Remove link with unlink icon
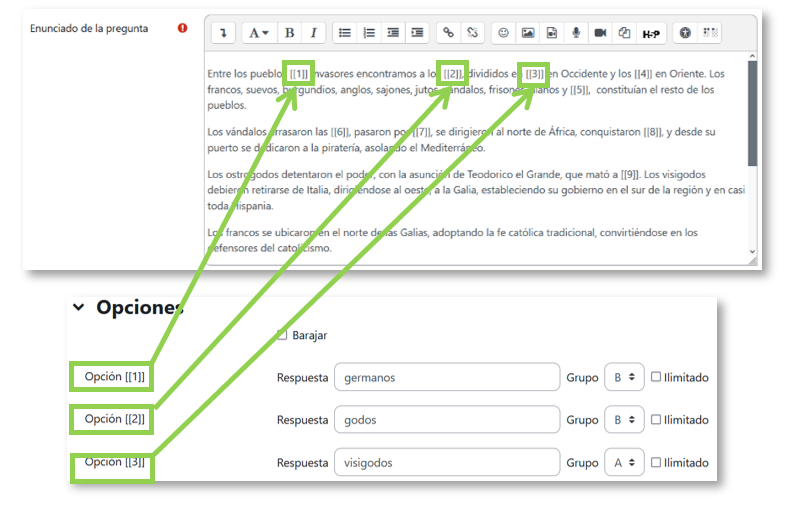Viewport: 798px width, 512px height. point(473,33)
